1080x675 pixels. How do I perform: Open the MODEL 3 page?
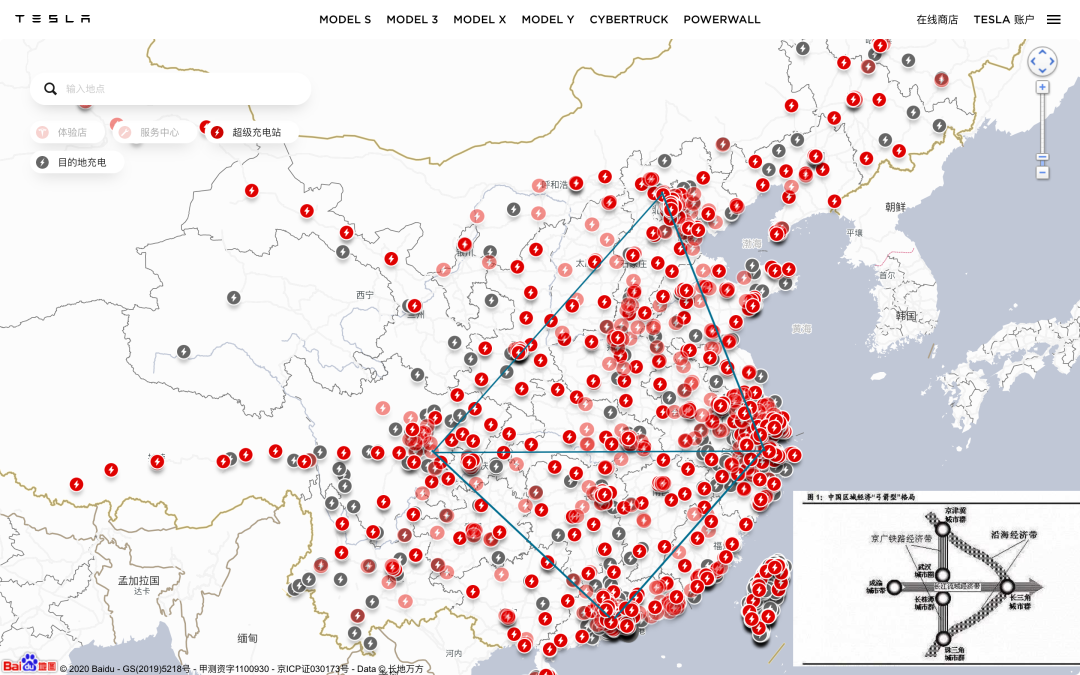click(x=412, y=19)
